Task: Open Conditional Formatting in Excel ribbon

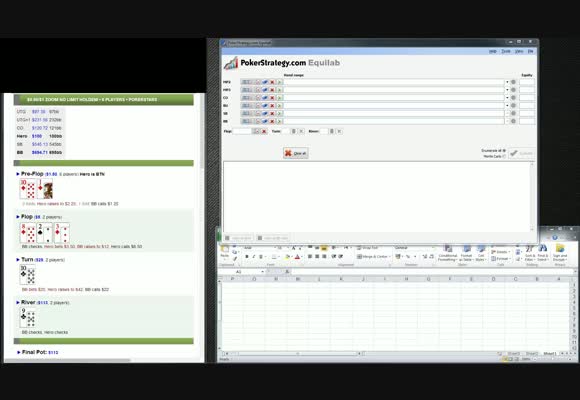Action: [448, 253]
